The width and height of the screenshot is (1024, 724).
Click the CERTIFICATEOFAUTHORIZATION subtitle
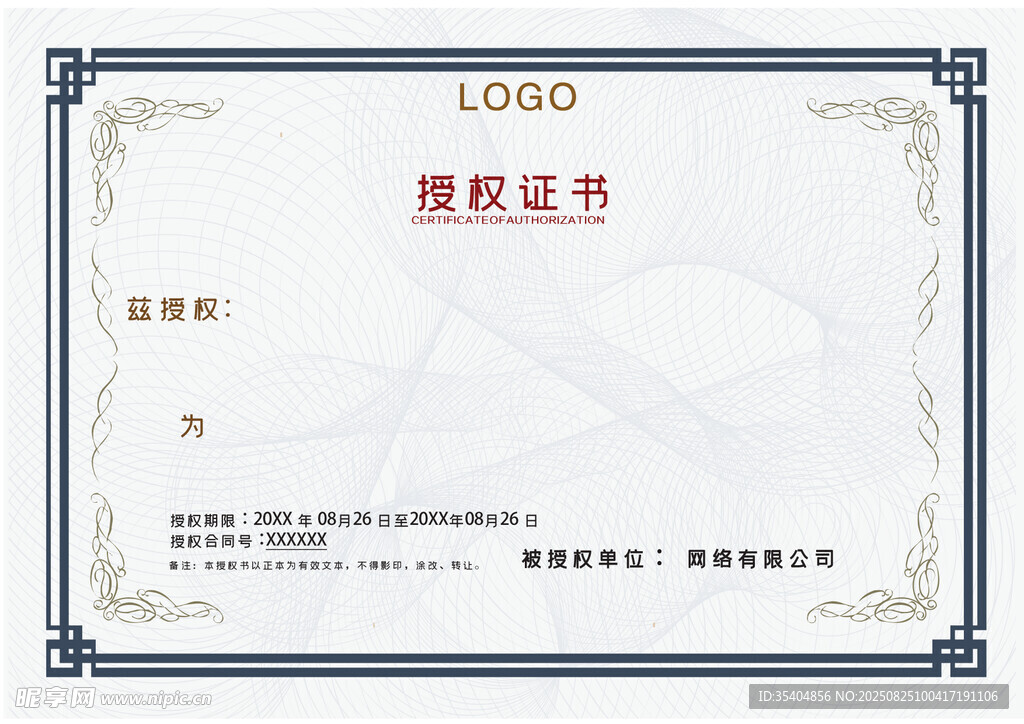pyautogui.click(x=508, y=220)
